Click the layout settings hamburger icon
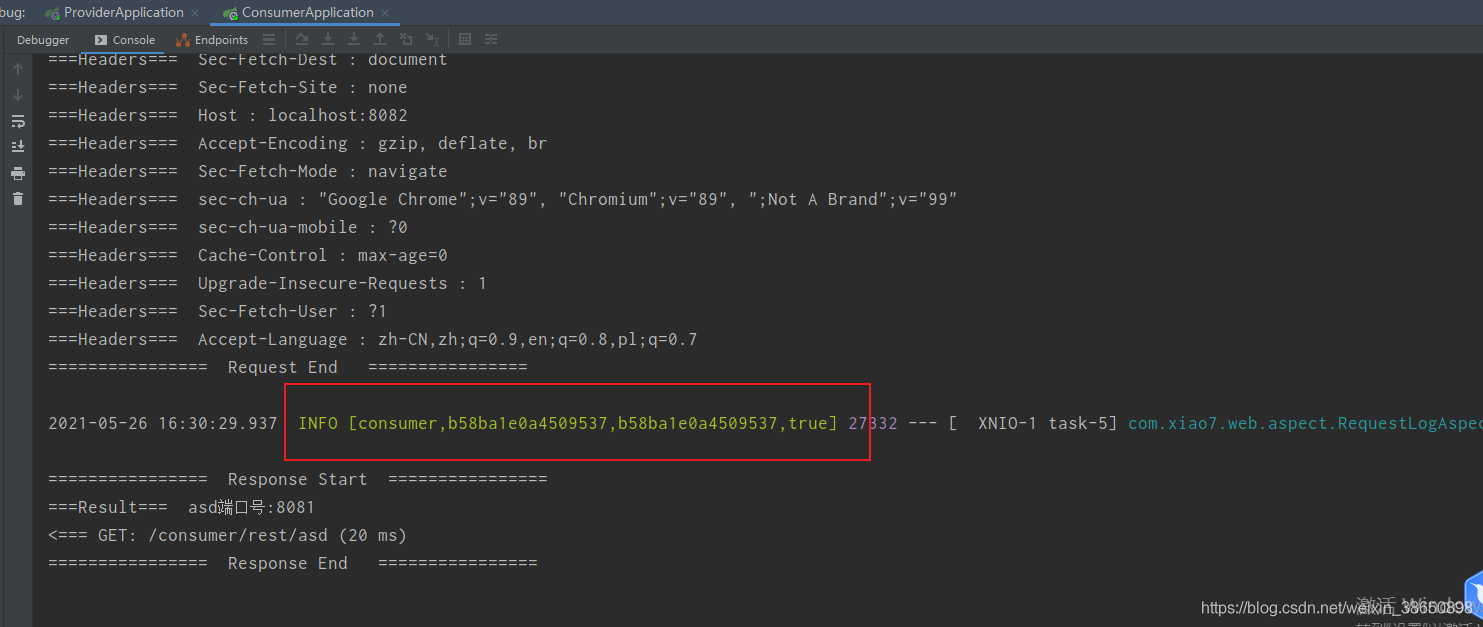The height and width of the screenshot is (627, 1483). coord(269,40)
